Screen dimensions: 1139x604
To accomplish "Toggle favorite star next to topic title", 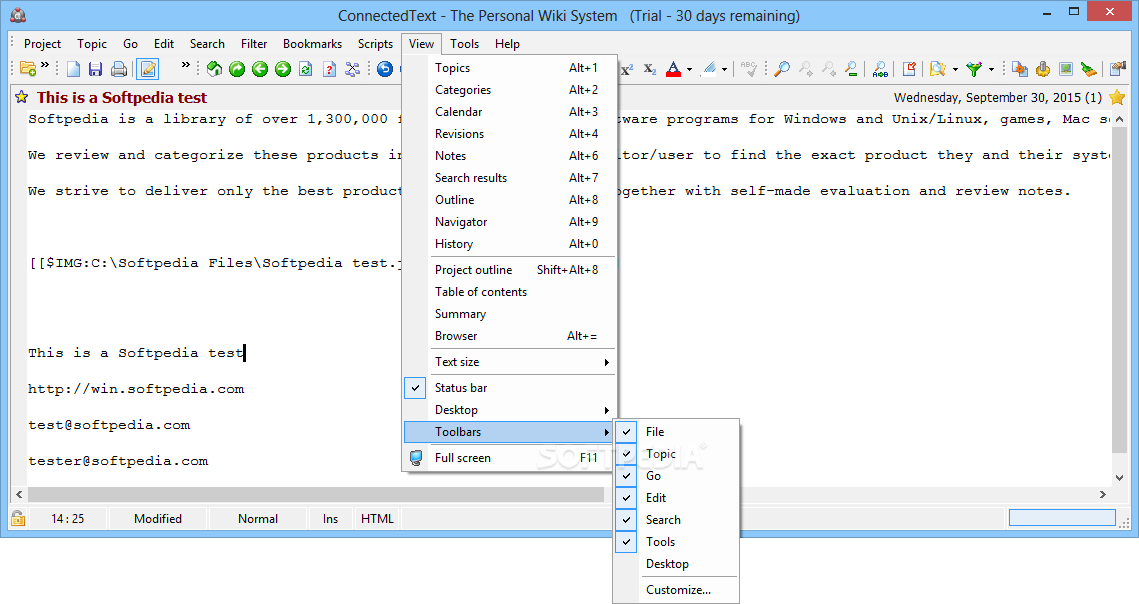I will (22, 97).
